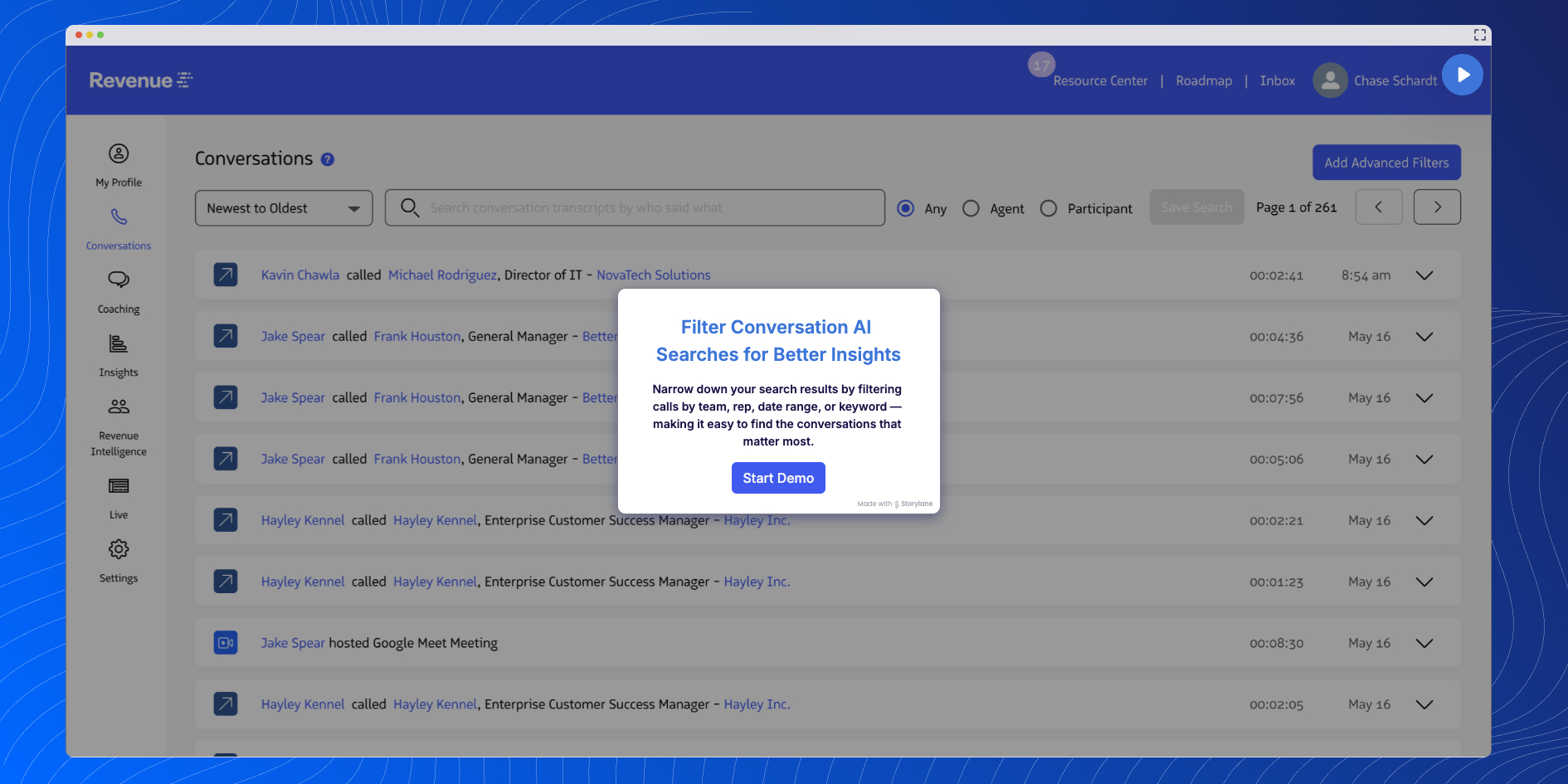Image resolution: width=1568 pixels, height=784 pixels.
Task: Open Inbox in top navigation
Action: click(1277, 80)
